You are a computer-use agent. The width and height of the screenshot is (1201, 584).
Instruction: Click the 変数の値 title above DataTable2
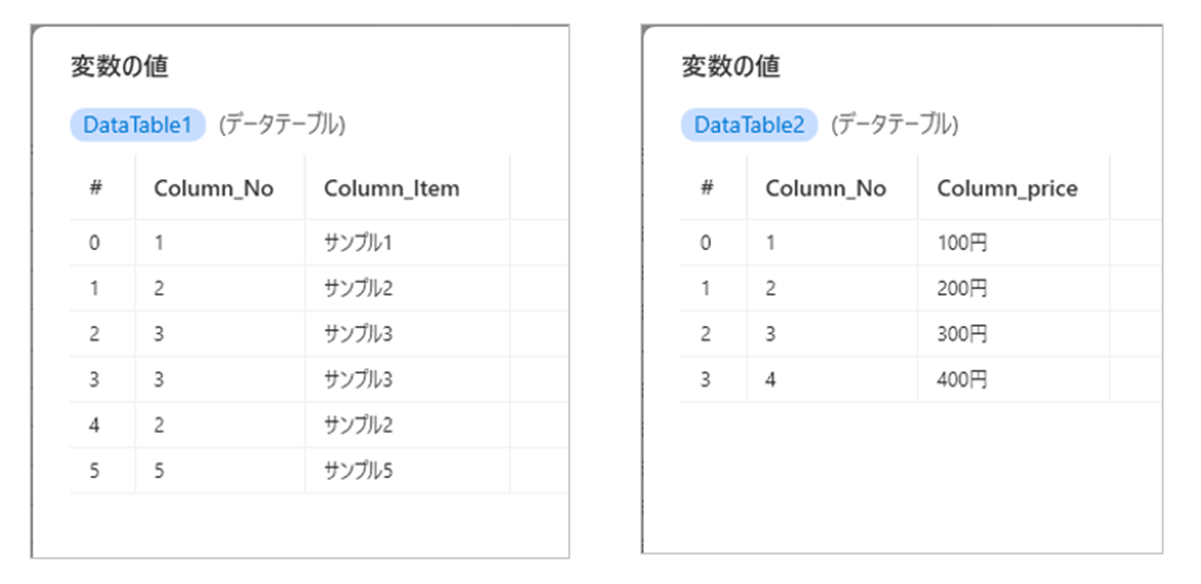pyautogui.click(x=730, y=67)
